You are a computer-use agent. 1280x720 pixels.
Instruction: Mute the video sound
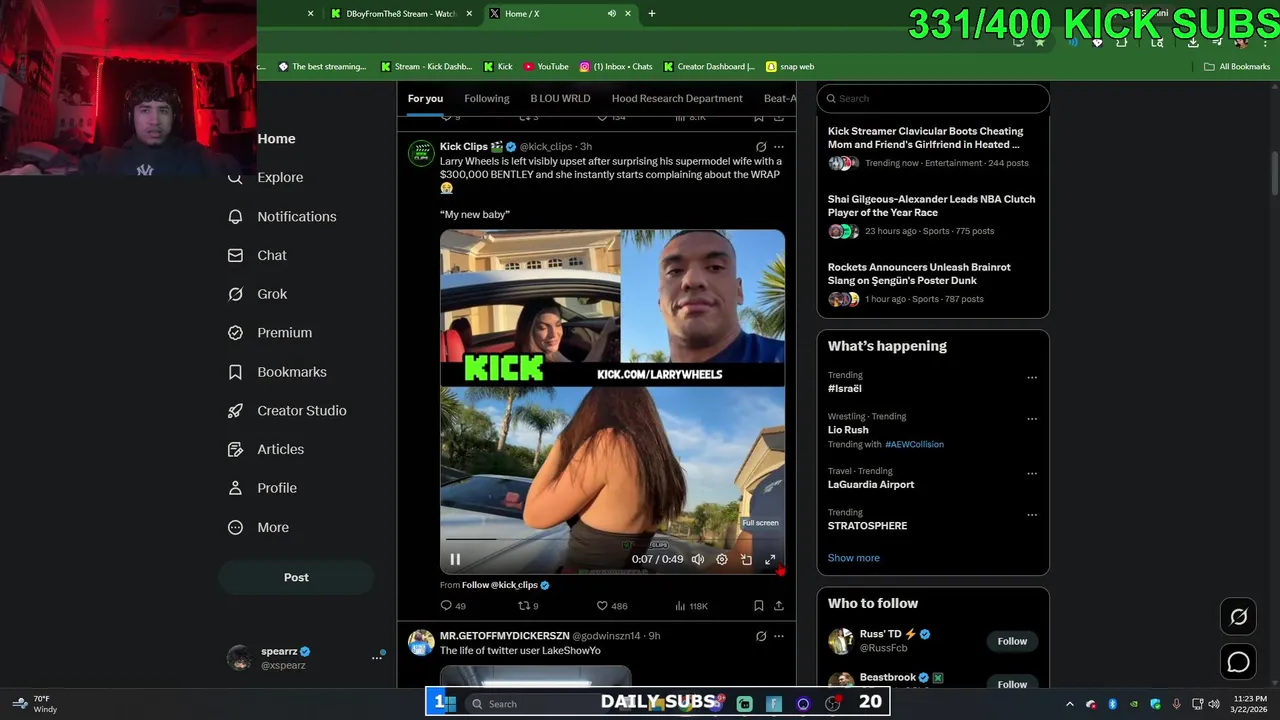[x=698, y=559]
